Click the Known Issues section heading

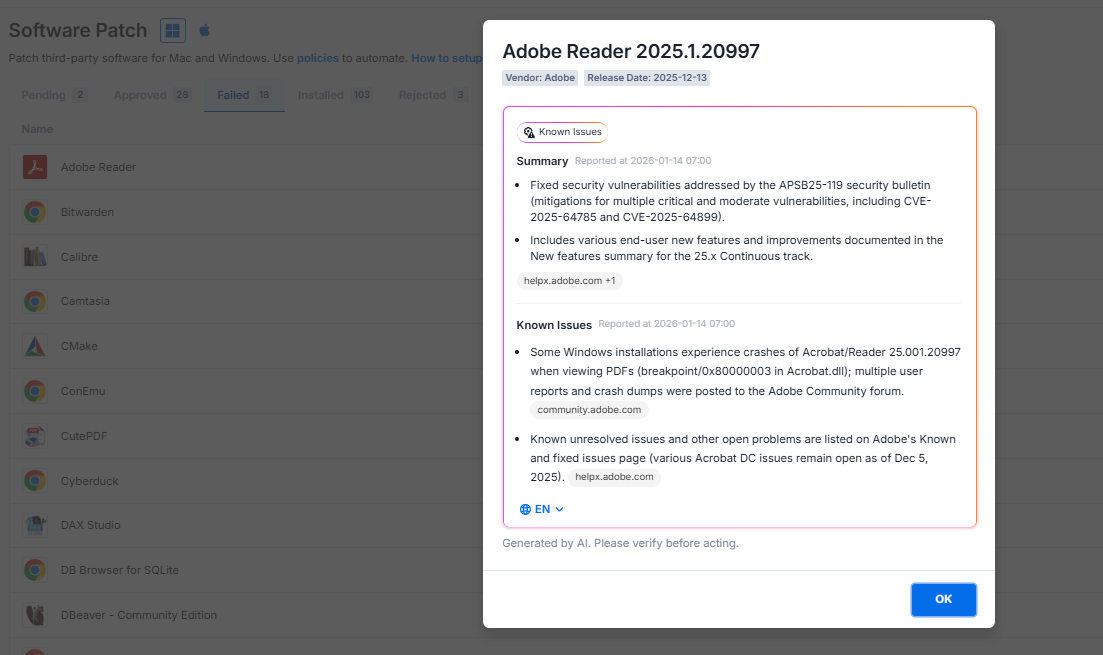(554, 325)
